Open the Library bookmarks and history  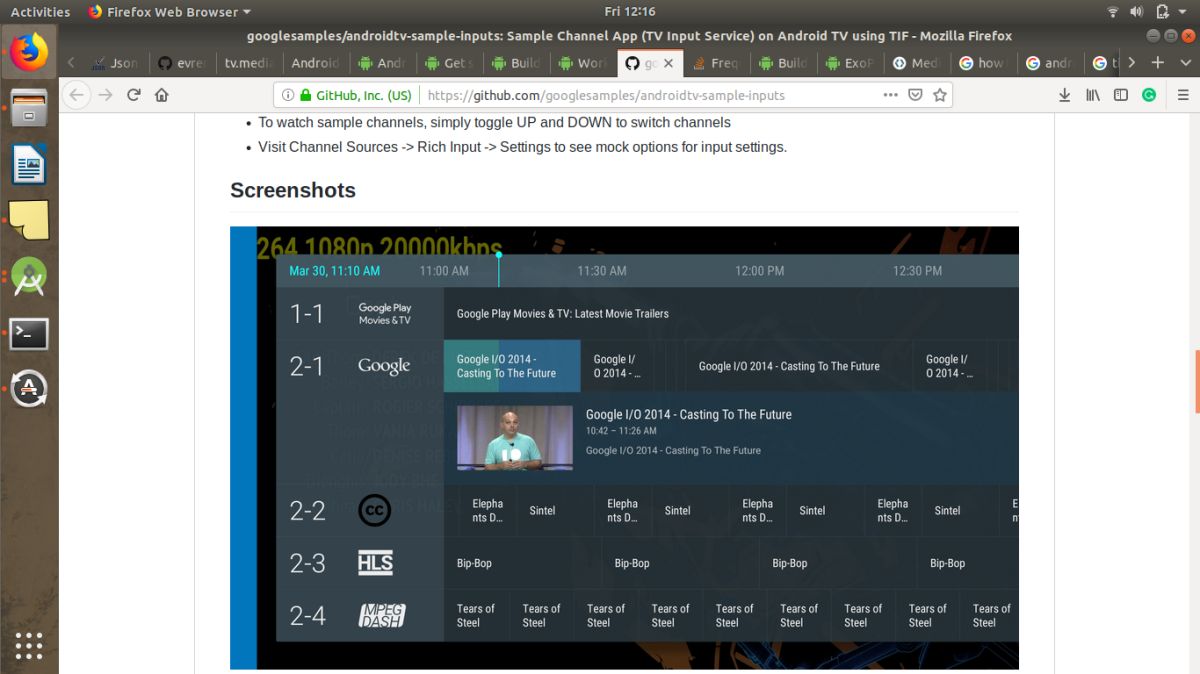click(1093, 95)
